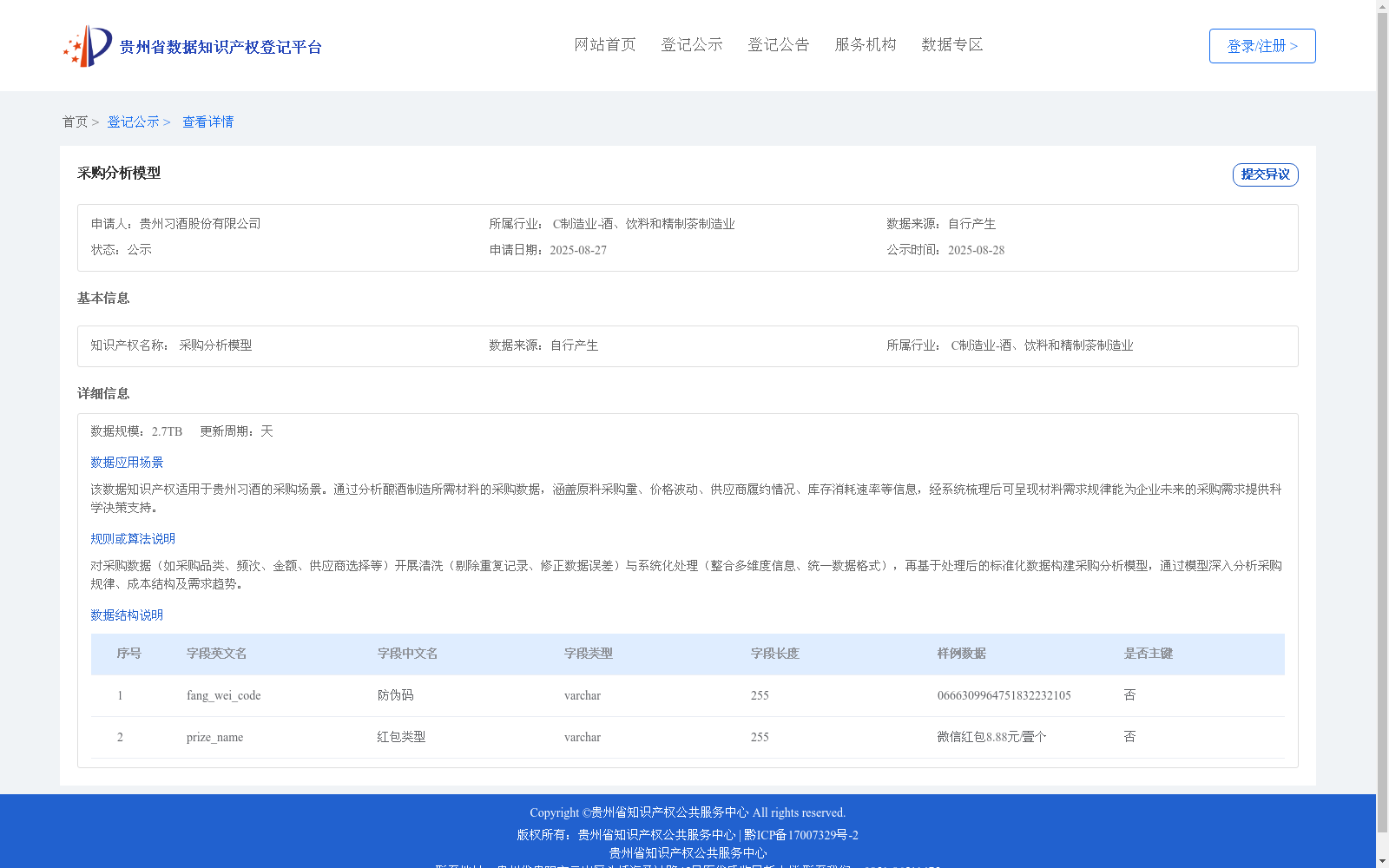The image size is (1389, 868).
Task: Click the platform title 贵州省数据知识产权登记平台
Action: coord(221,48)
